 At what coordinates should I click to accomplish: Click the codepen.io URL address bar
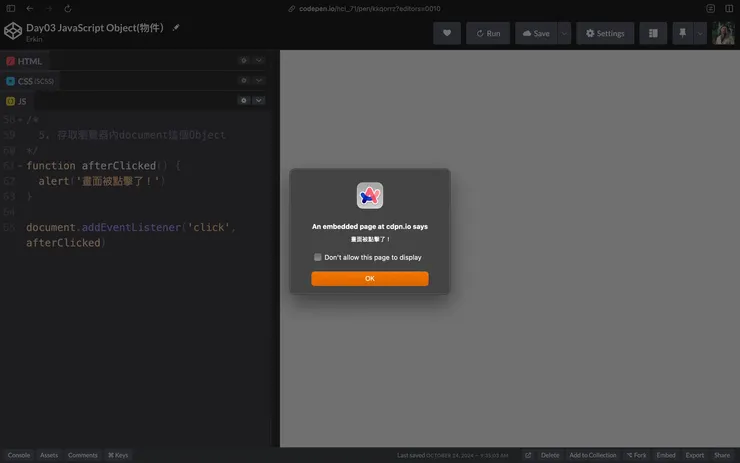pos(370,8)
